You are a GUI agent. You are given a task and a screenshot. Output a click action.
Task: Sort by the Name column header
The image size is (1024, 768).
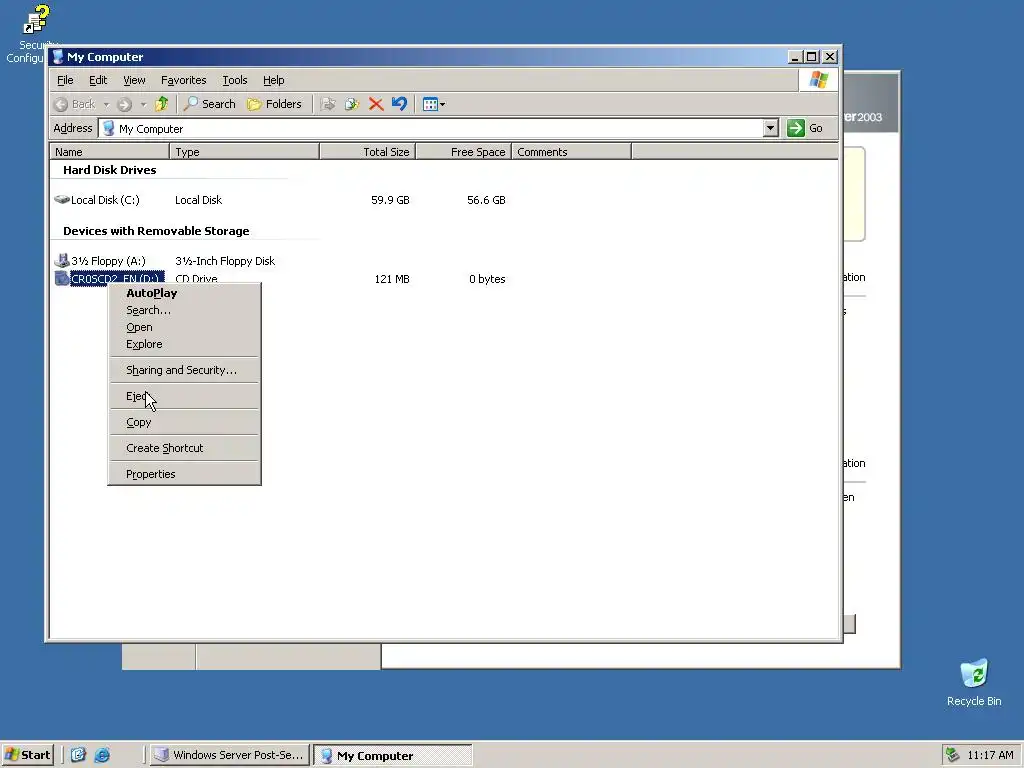pyautogui.click(x=110, y=152)
